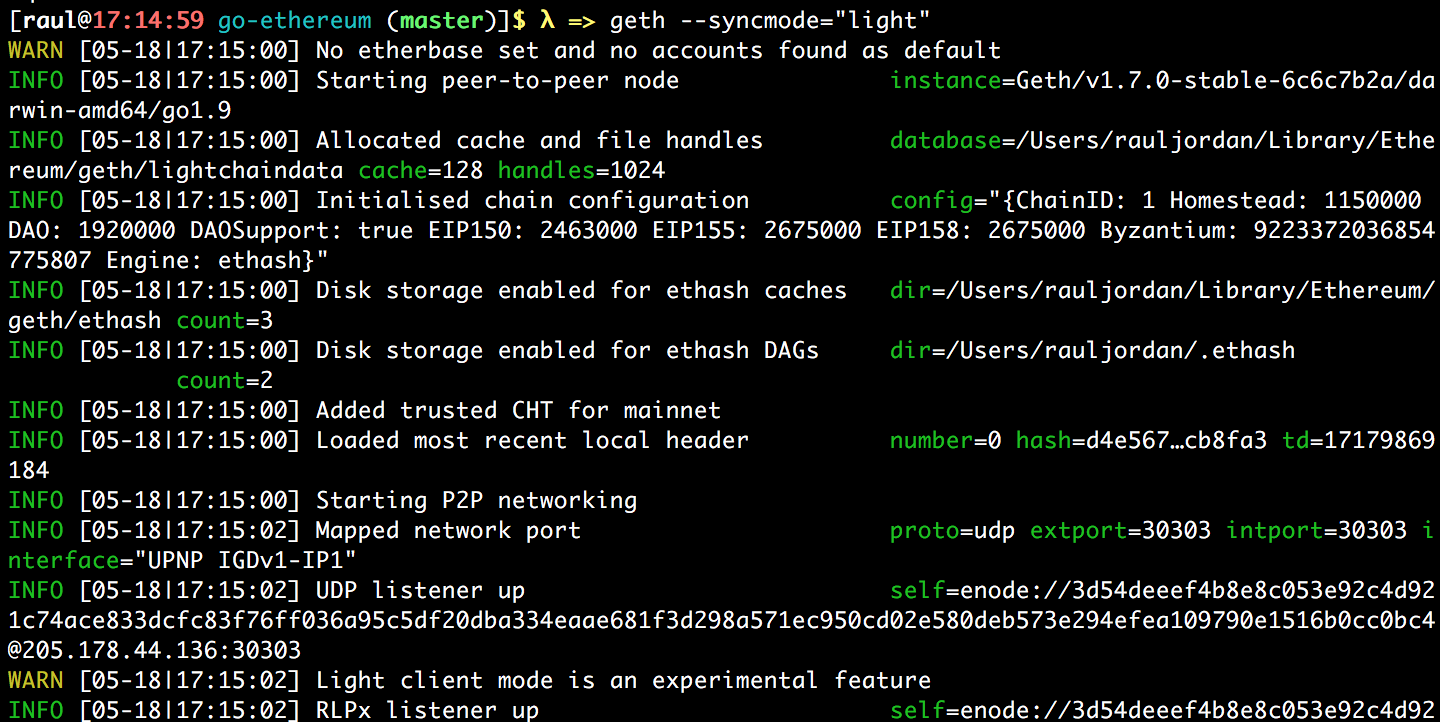Click the WARN label on the Light client line
1440x722 pixels.
(x=35, y=680)
